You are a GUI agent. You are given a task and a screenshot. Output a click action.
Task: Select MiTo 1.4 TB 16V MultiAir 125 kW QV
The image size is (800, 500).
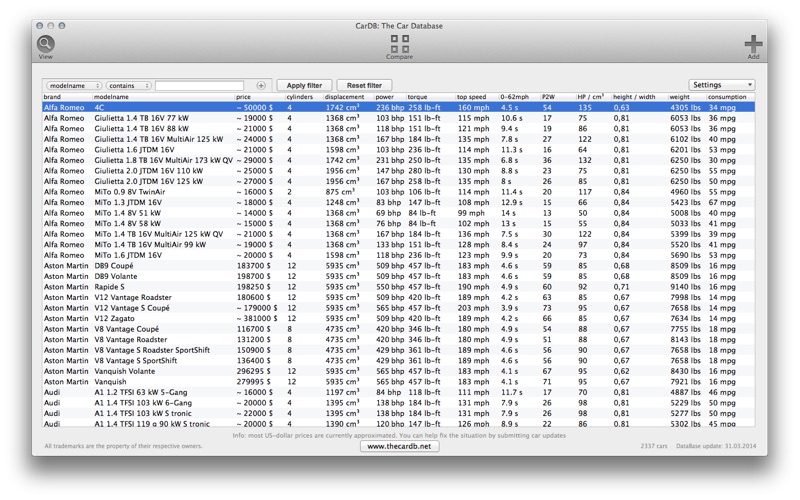pyautogui.click(x=398, y=234)
